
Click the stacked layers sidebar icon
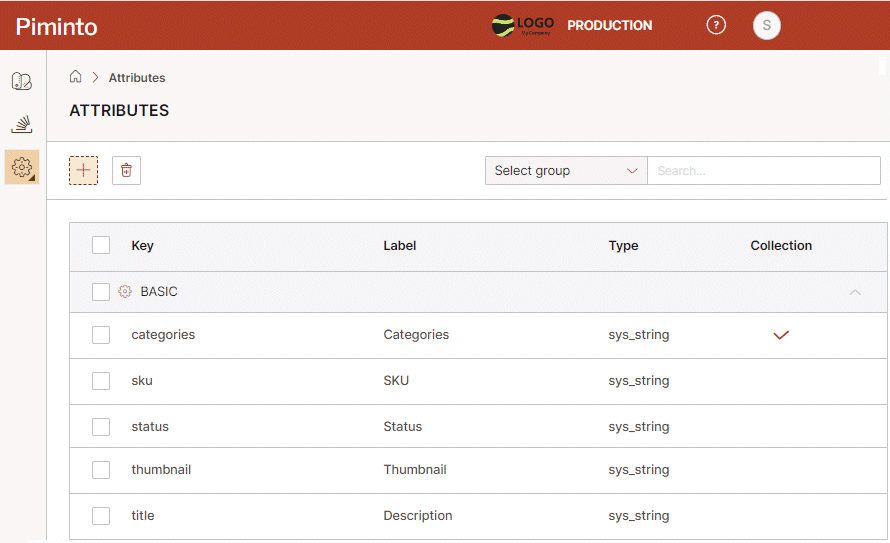(22, 124)
